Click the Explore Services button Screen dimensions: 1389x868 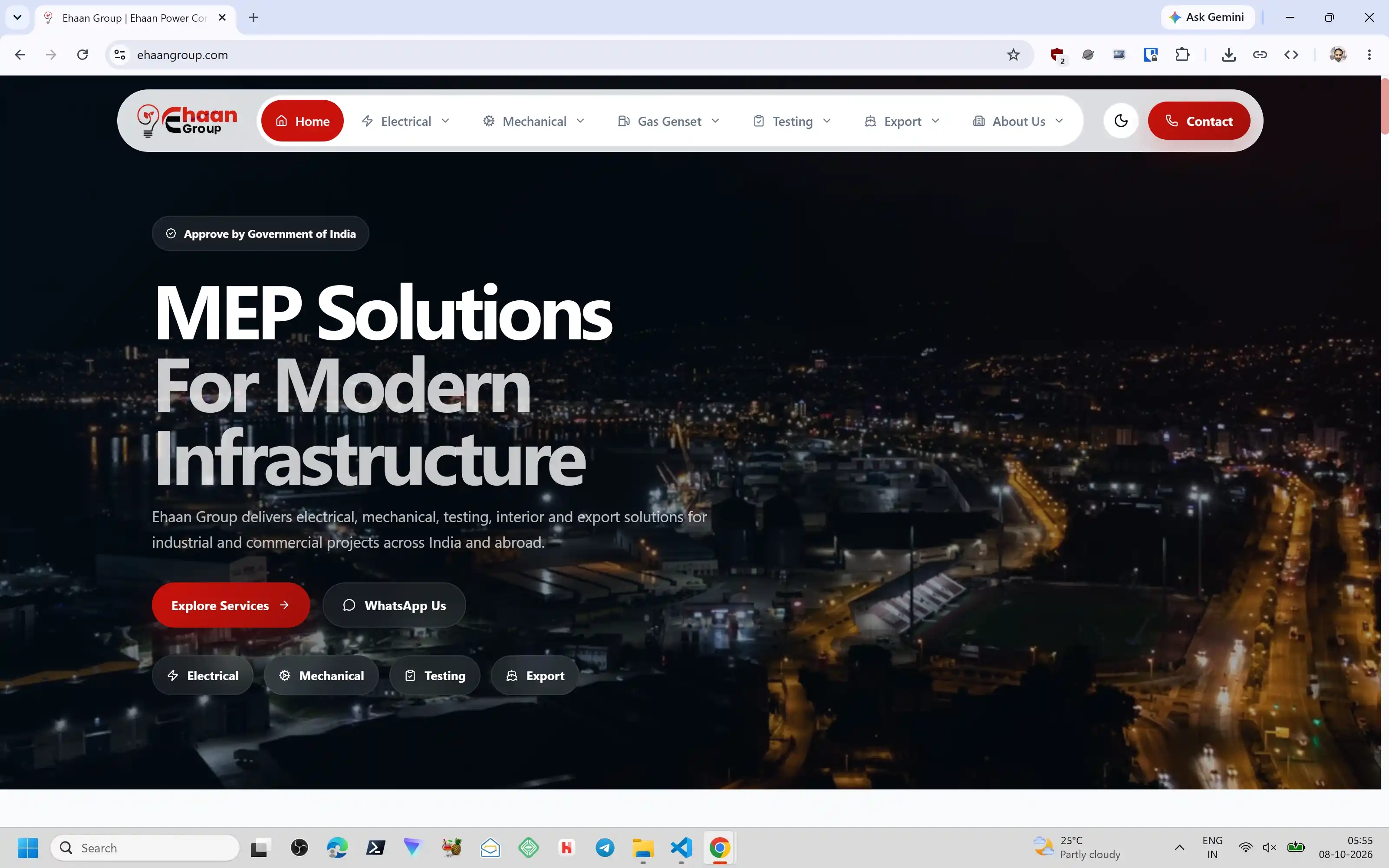click(x=231, y=605)
